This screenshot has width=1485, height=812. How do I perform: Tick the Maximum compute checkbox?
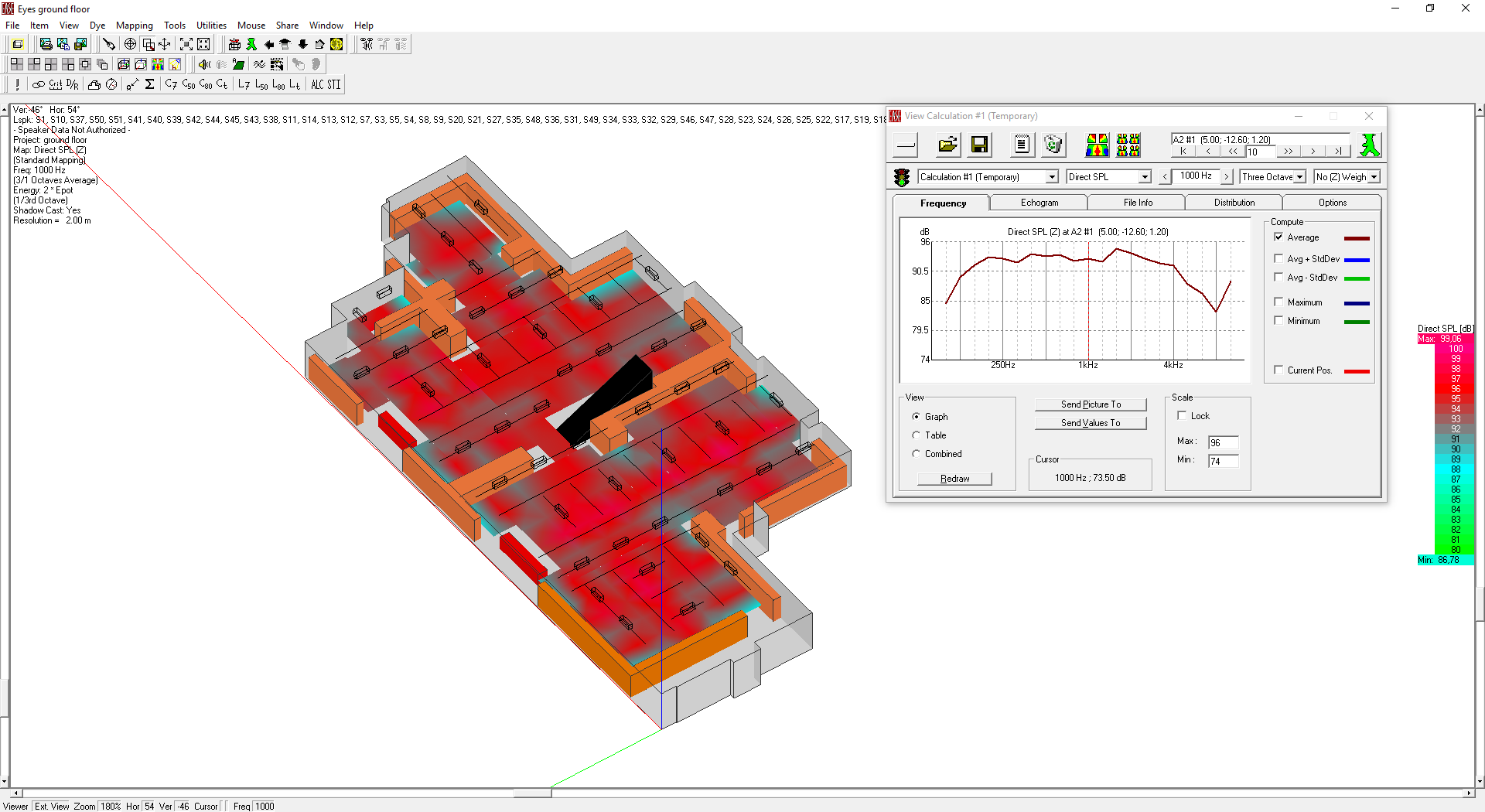(1278, 302)
